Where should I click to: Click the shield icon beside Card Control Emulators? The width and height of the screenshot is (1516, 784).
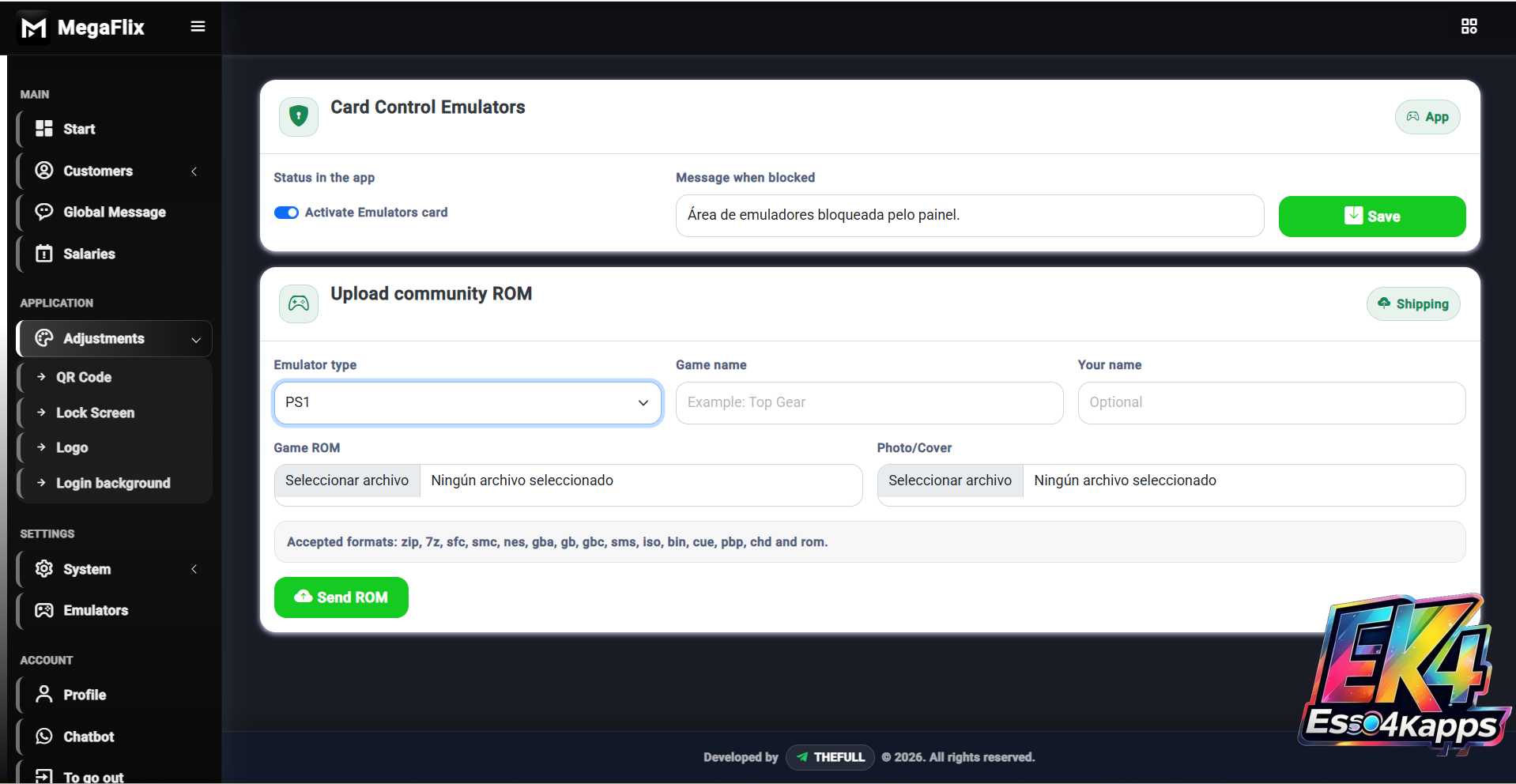tap(299, 117)
